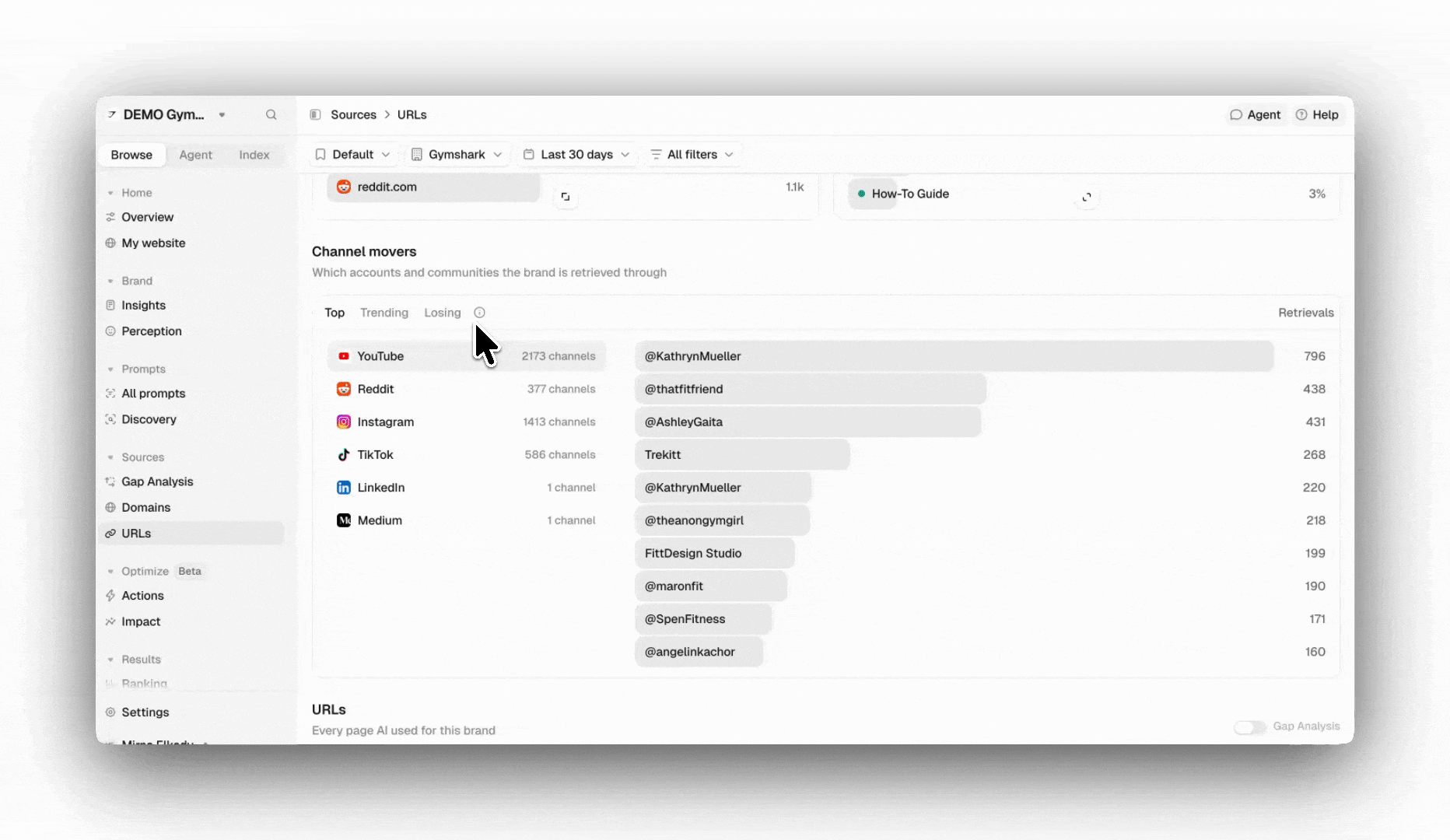Open the Last 30 days date dropdown
The width and height of the screenshot is (1450, 840).
point(576,155)
